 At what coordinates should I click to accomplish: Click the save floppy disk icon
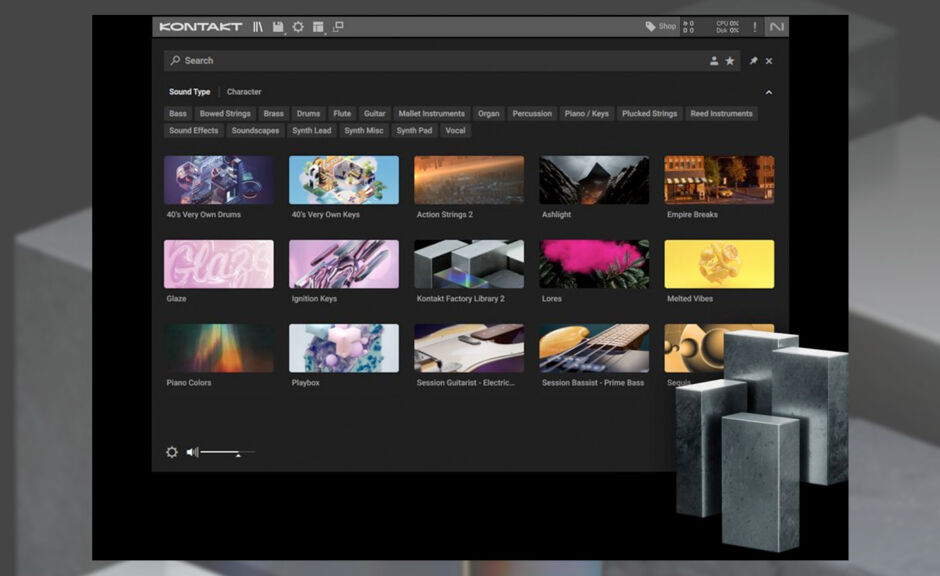click(278, 27)
